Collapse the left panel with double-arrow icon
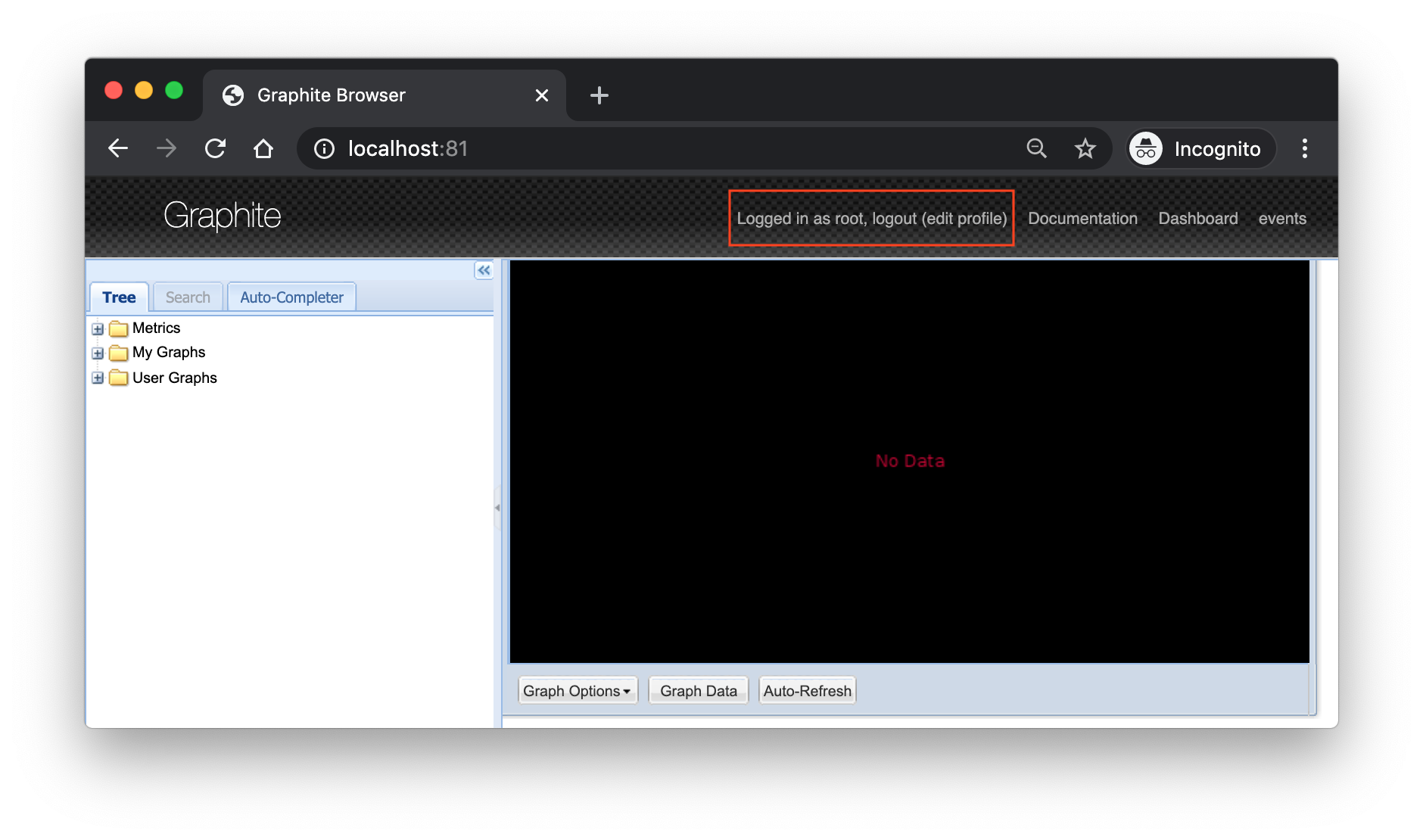 click(484, 270)
